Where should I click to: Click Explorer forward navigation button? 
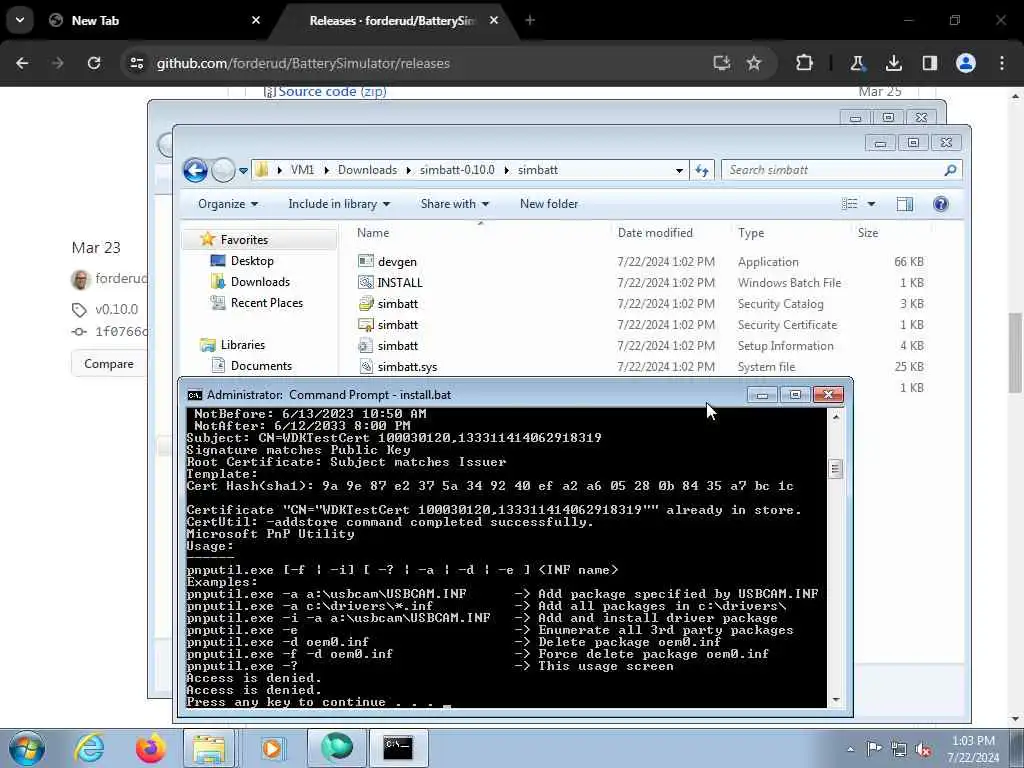tap(223, 170)
